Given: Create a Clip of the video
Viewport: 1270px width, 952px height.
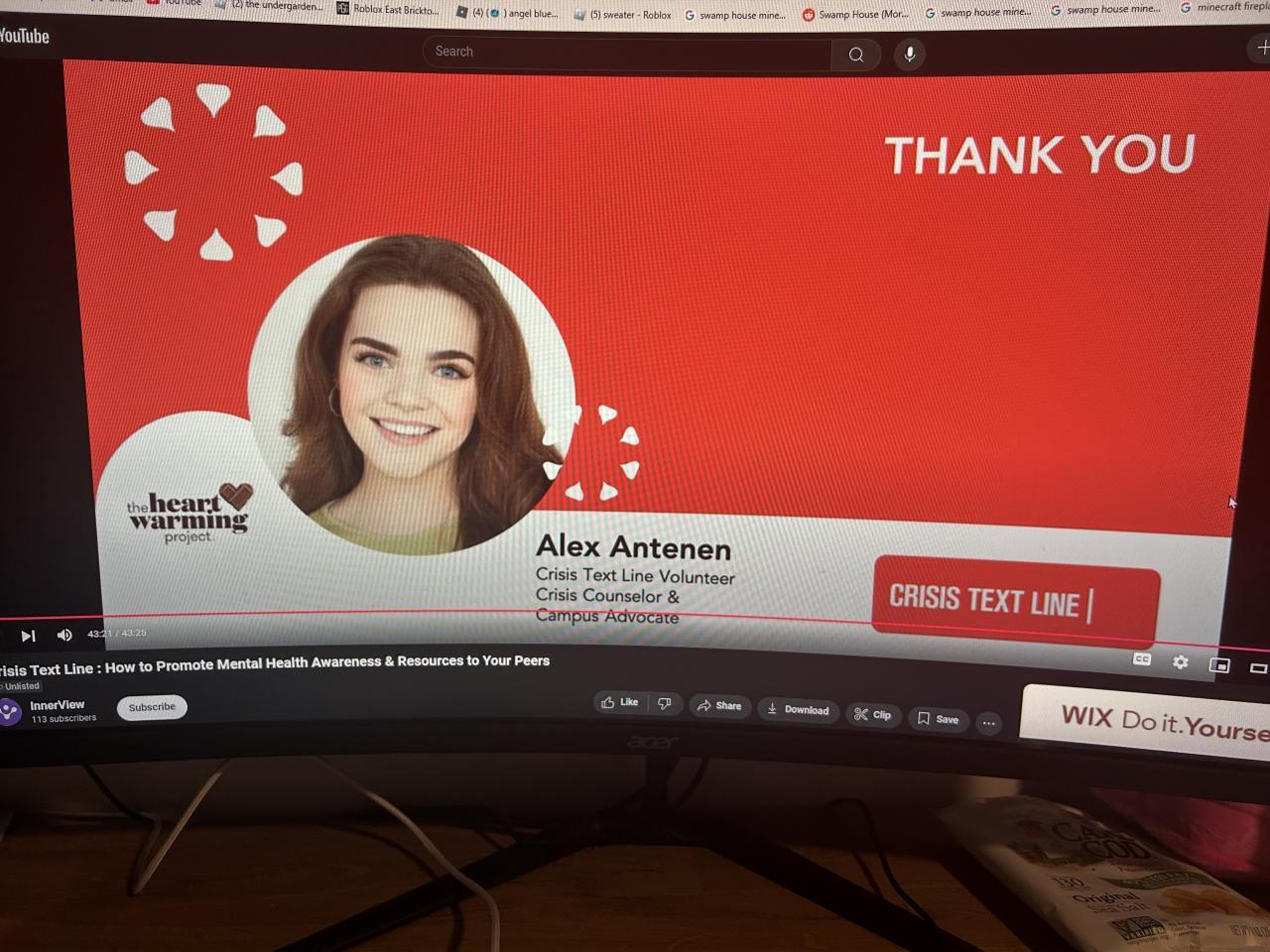Looking at the screenshot, I should tap(873, 714).
